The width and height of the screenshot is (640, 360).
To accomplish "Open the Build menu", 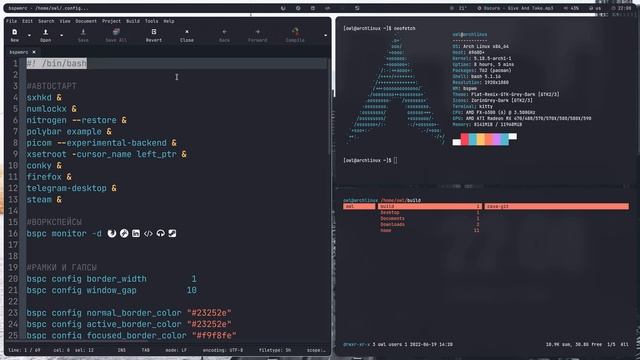I will click(x=133, y=21).
